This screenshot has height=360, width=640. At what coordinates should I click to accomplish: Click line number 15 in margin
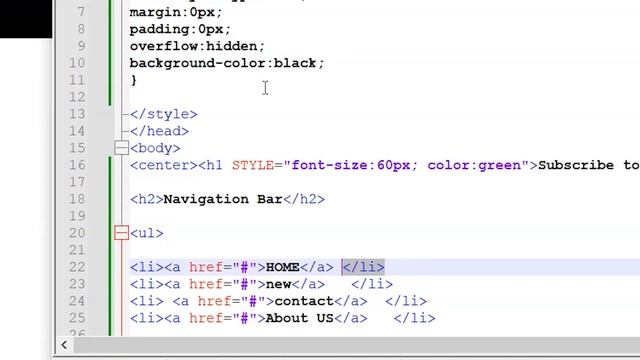coord(77,148)
